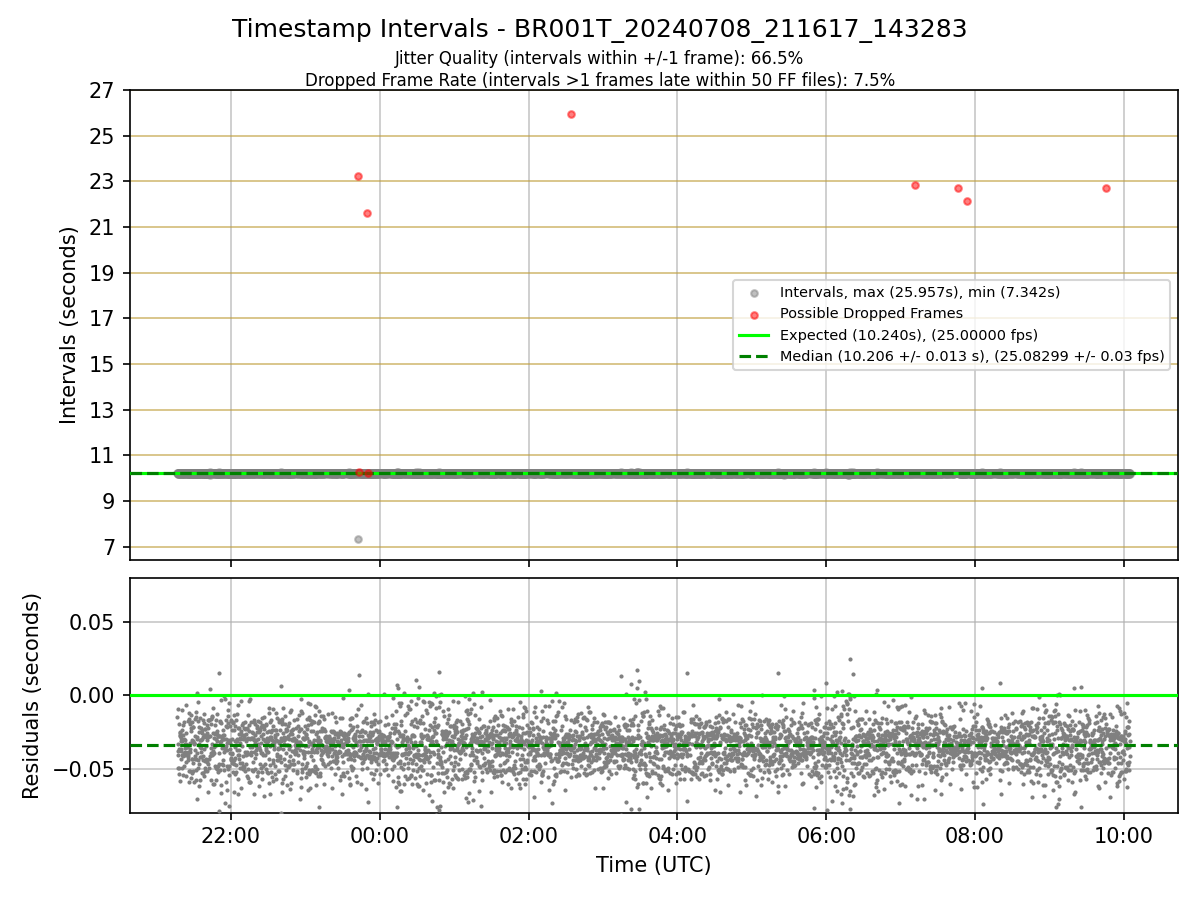Click the red point near 22 seconds just before 08:00
The height and width of the screenshot is (900, 1200).
(x=967, y=201)
